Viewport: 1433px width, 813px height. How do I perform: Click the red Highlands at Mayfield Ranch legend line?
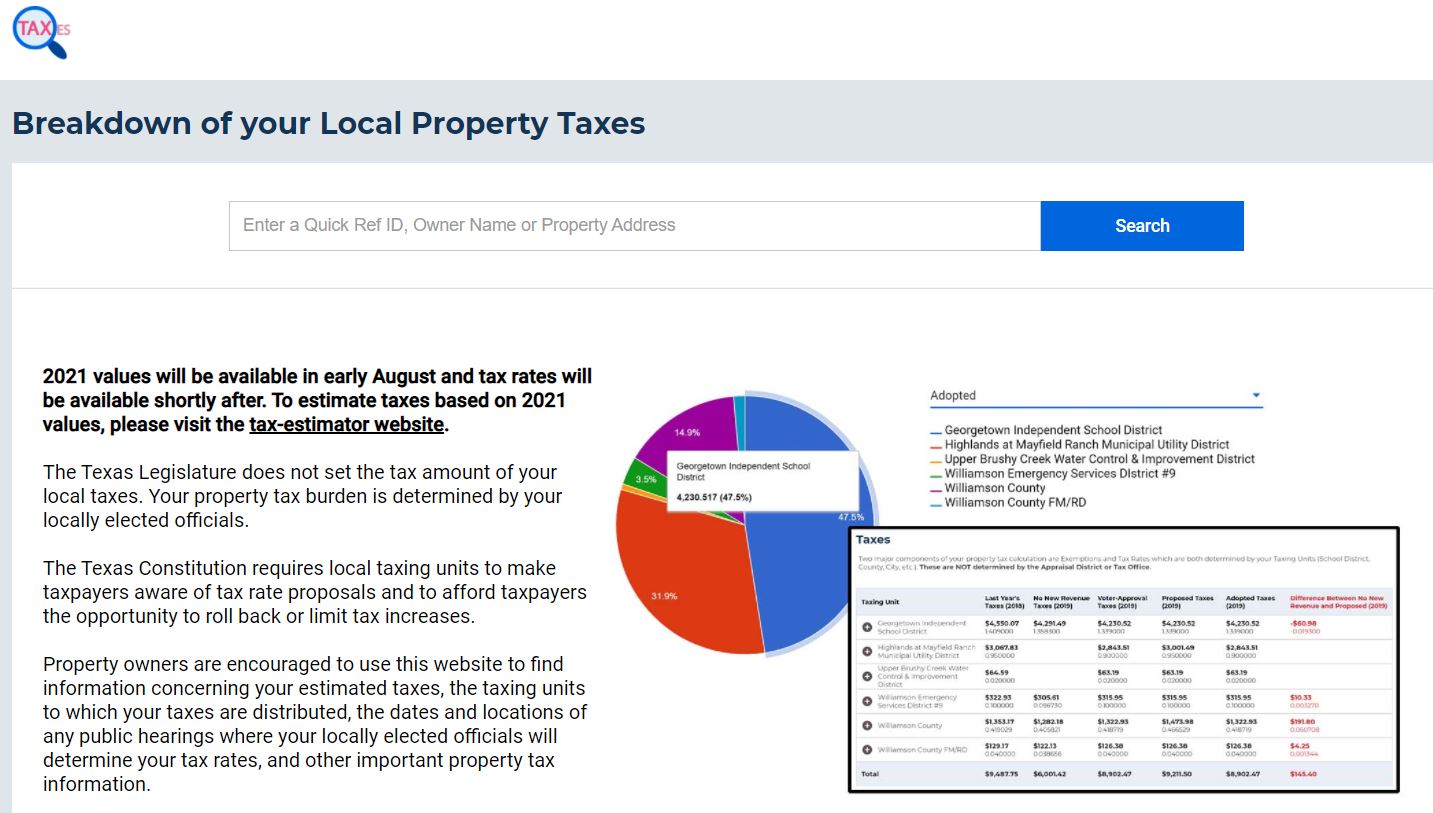pyautogui.click(x=936, y=445)
